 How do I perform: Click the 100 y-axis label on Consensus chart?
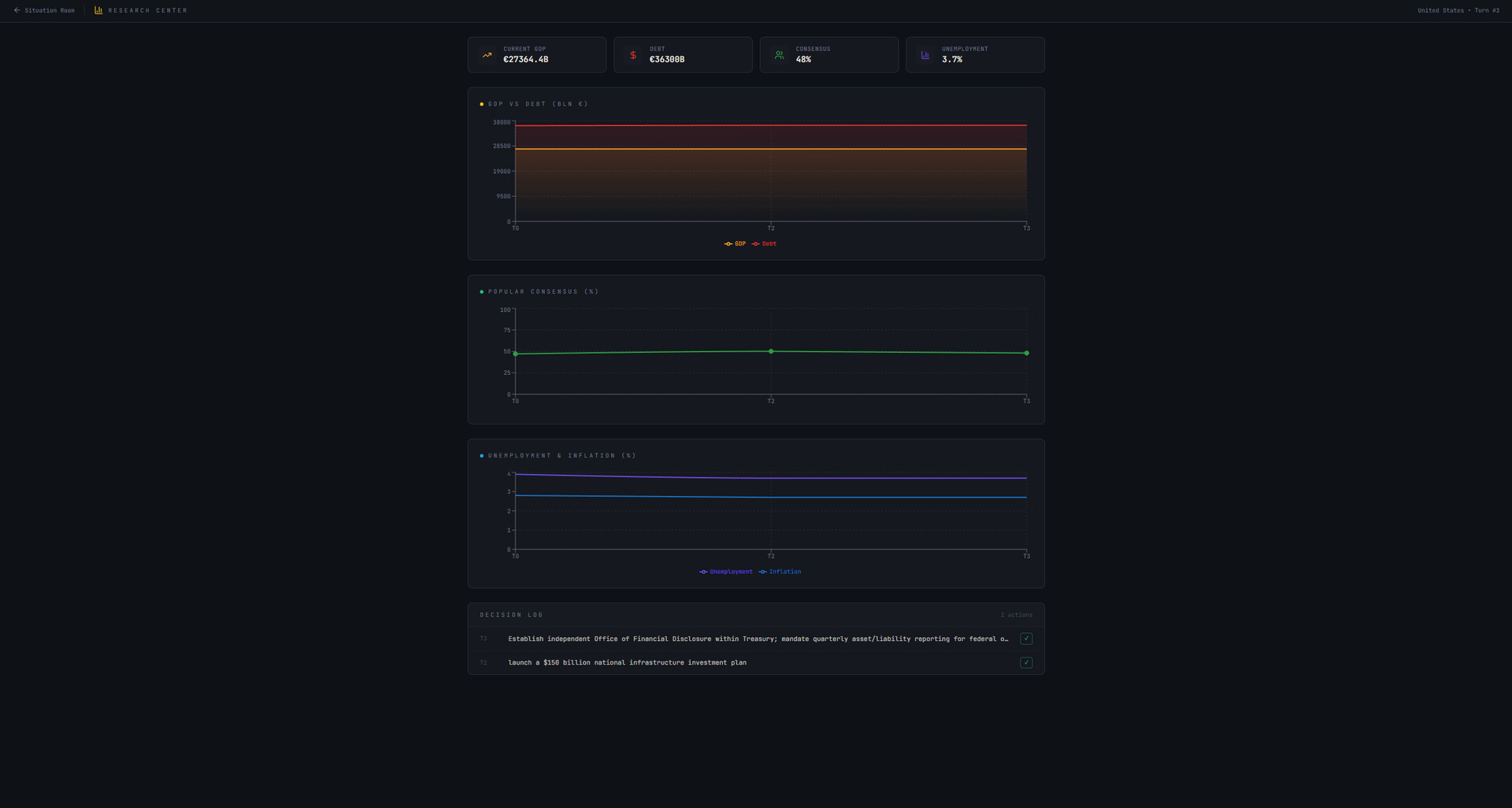click(x=505, y=309)
